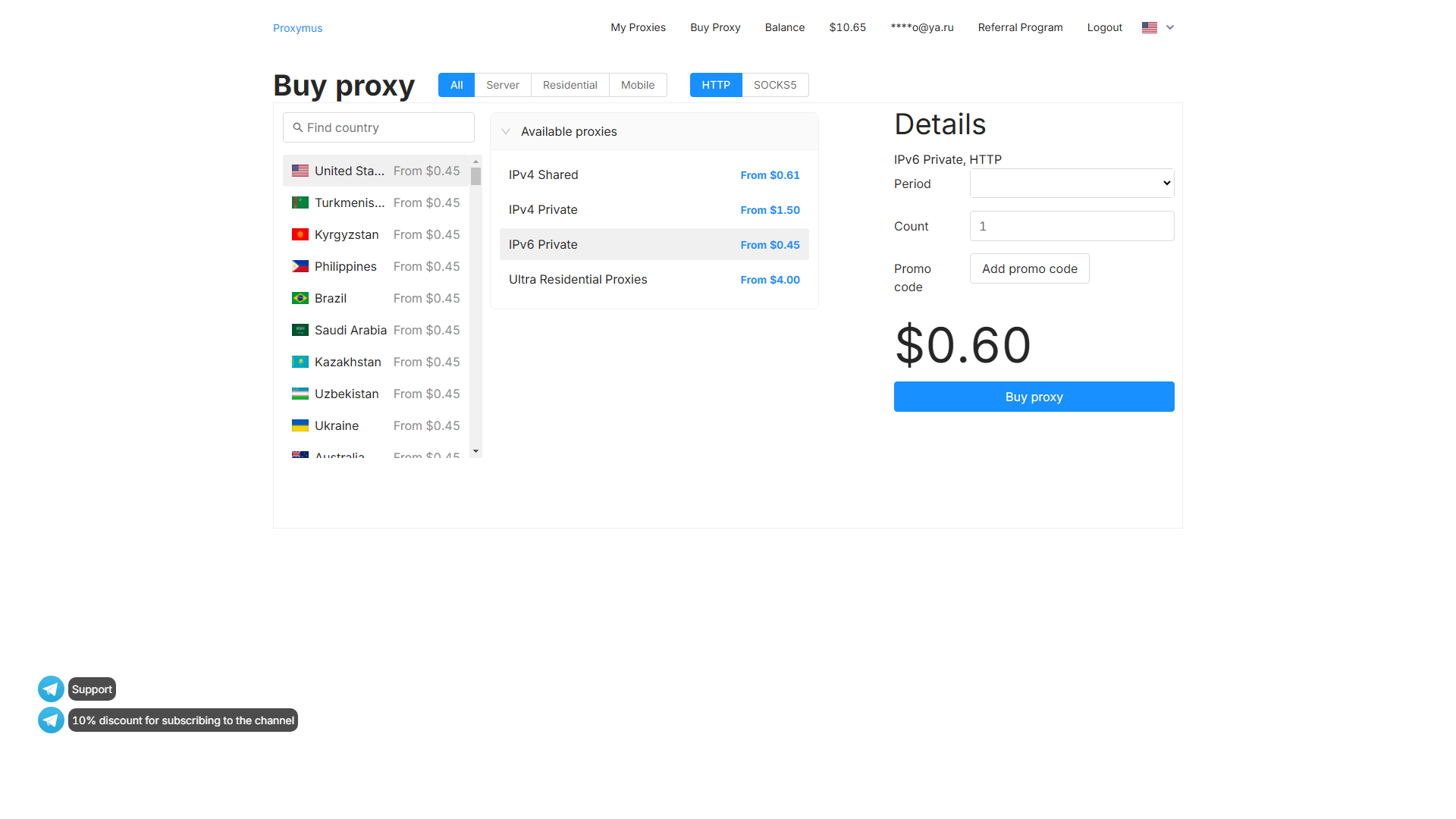Go to Referral Program page

coord(1020,27)
